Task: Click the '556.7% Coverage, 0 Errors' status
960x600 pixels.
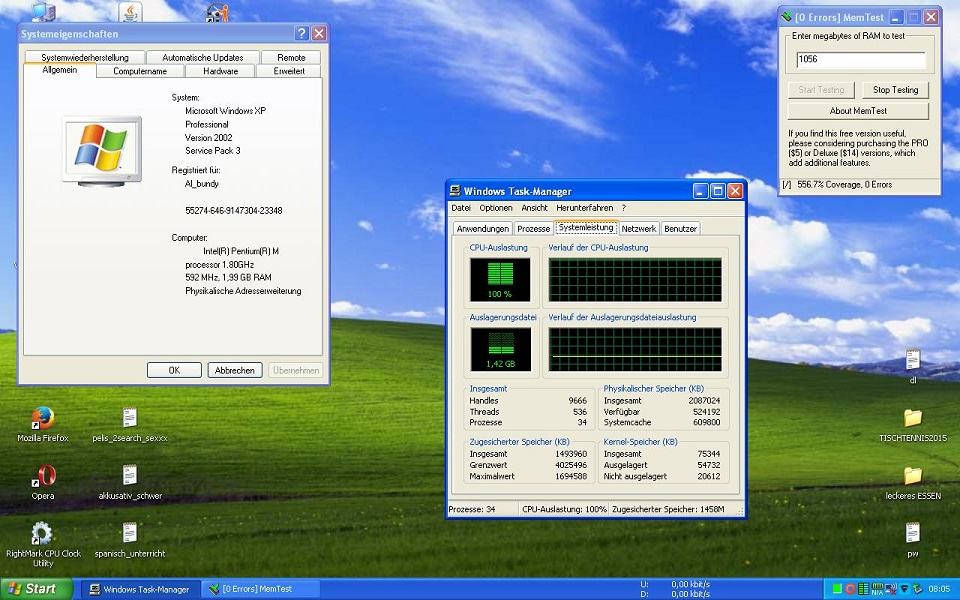Action: (x=844, y=184)
